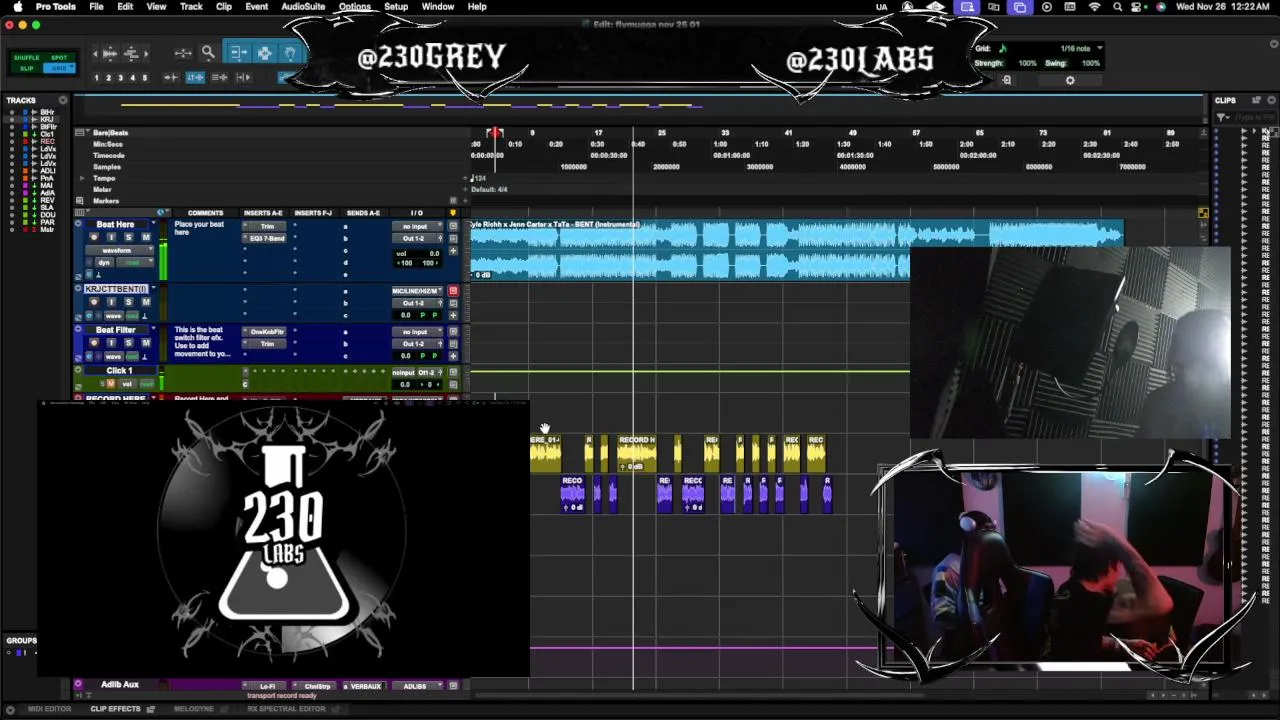Click the horizontal zoom arrows icon
1280x720 pixels.
click(183, 53)
